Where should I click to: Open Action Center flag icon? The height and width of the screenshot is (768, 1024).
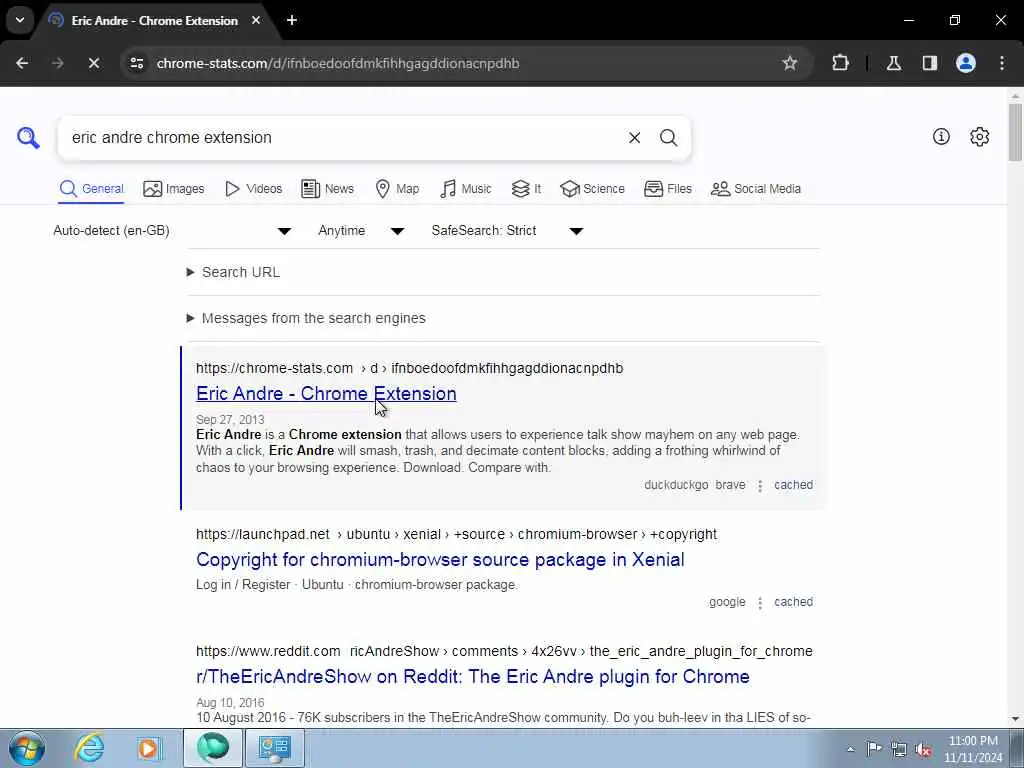[x=874, y=749]
